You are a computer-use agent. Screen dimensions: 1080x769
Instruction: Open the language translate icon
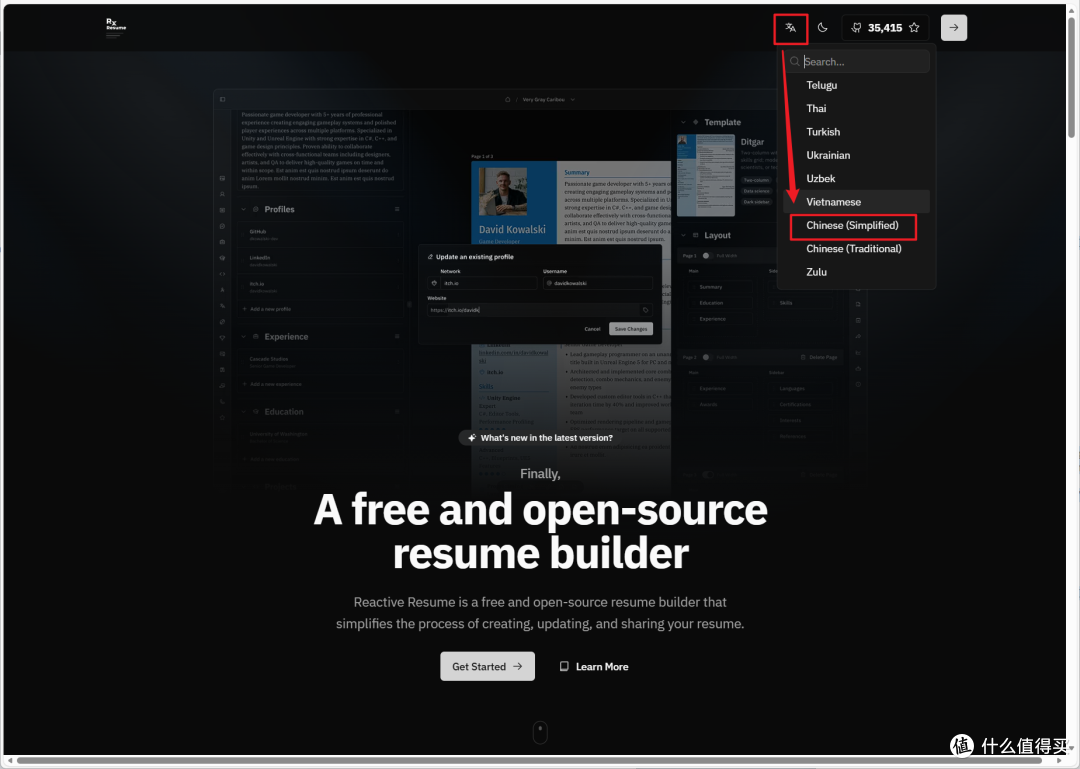point(790,28)
